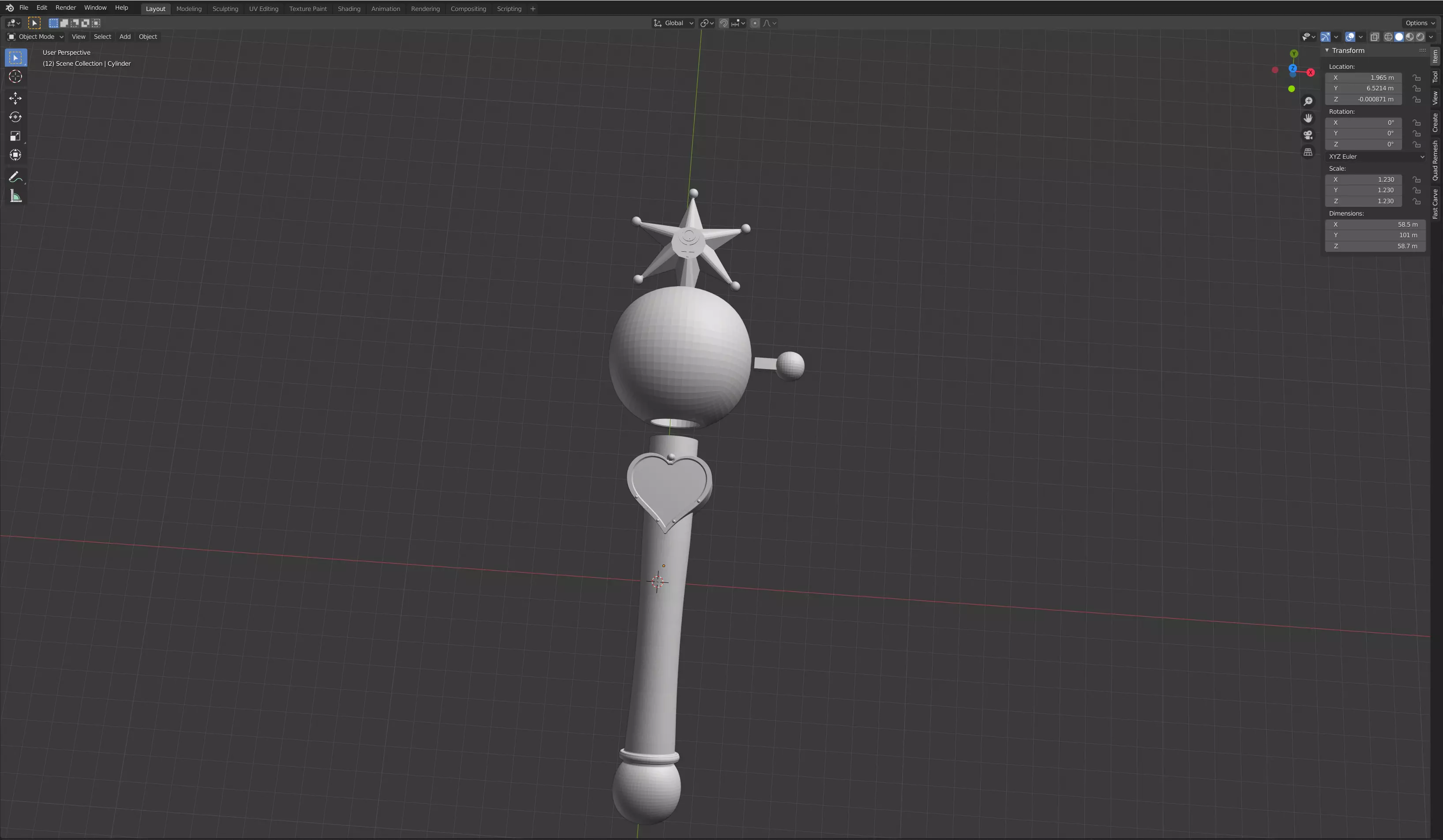1443x840 pixels.
Task: Open the Object Mode dropdown
Action: 35,37
